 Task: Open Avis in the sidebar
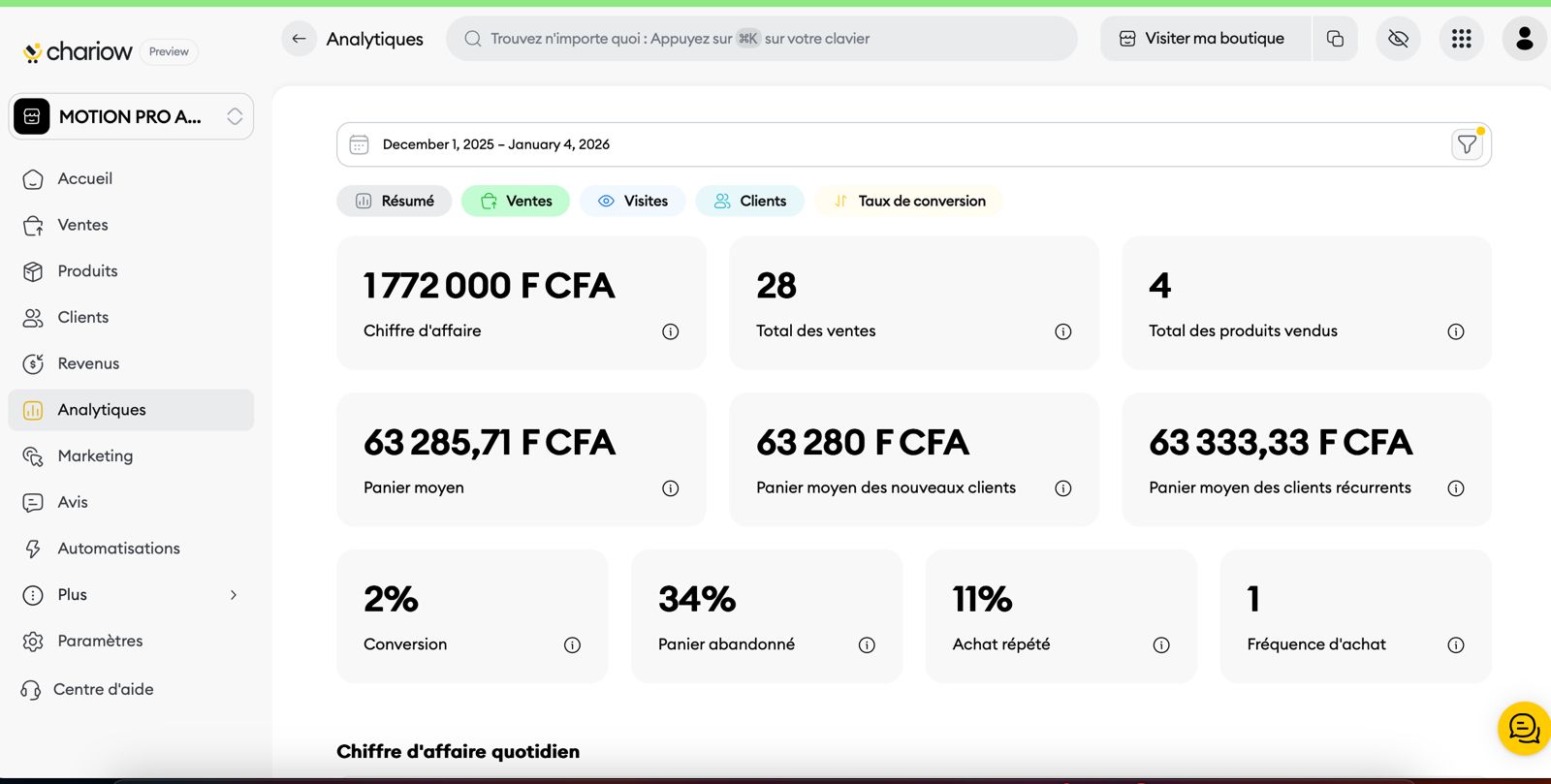(131, 502)
